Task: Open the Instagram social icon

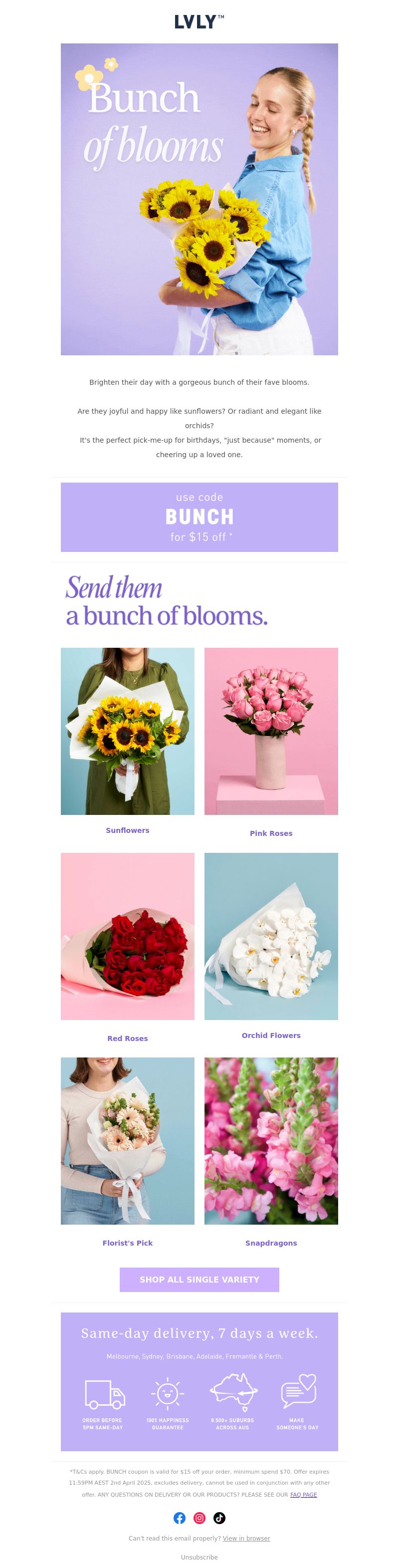Action: pos(199,1518)
